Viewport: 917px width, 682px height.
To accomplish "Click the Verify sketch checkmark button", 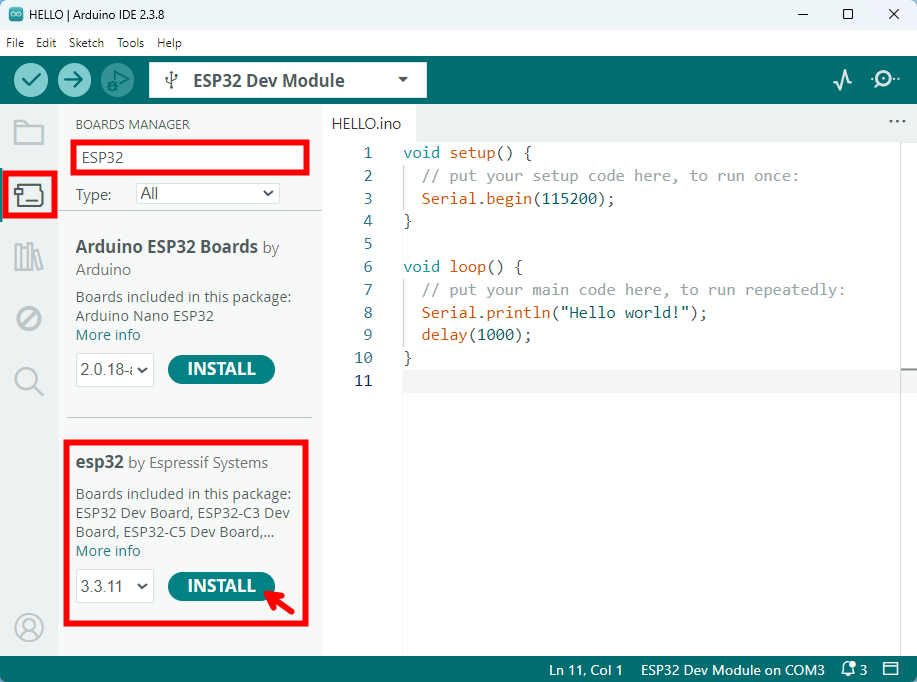I will (x=31, y=80).
